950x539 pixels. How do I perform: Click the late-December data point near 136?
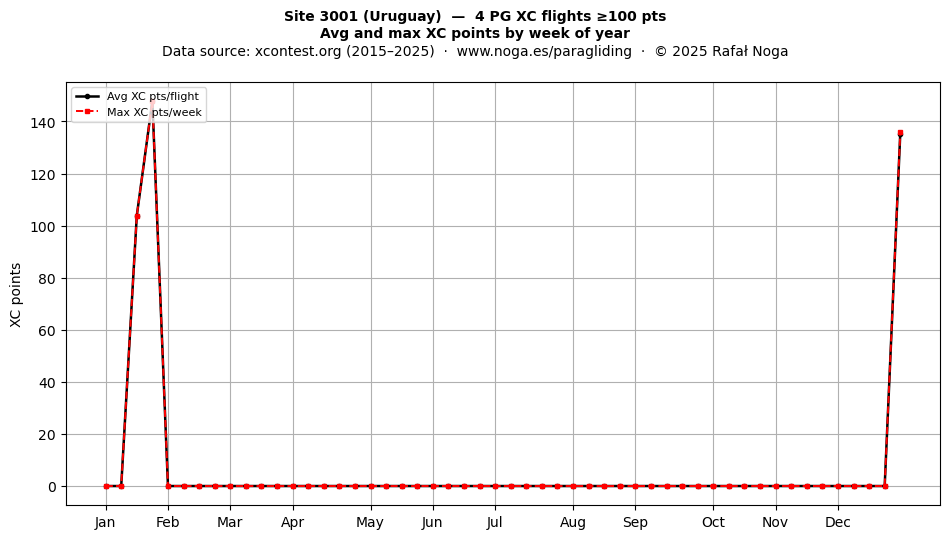click(x=900, y=133)
